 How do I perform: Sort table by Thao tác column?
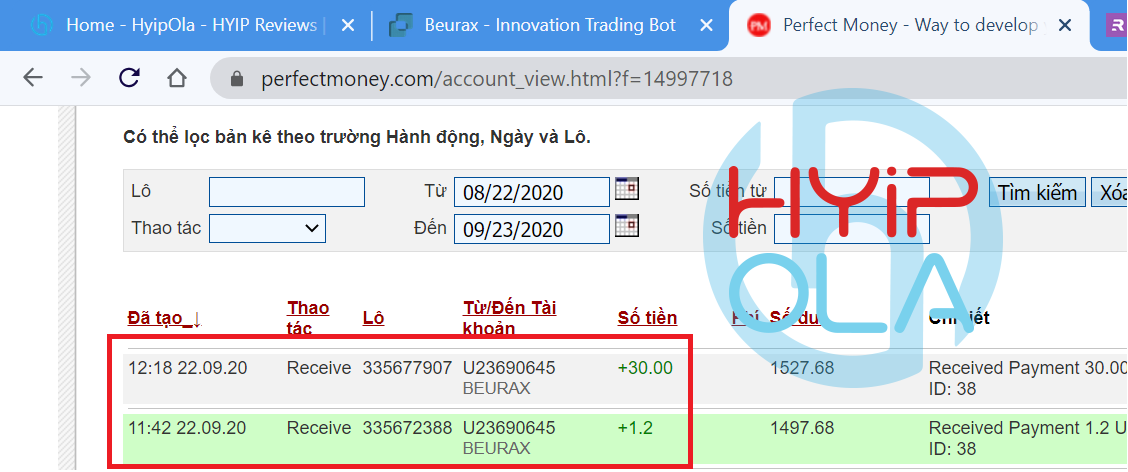point(309,318)
